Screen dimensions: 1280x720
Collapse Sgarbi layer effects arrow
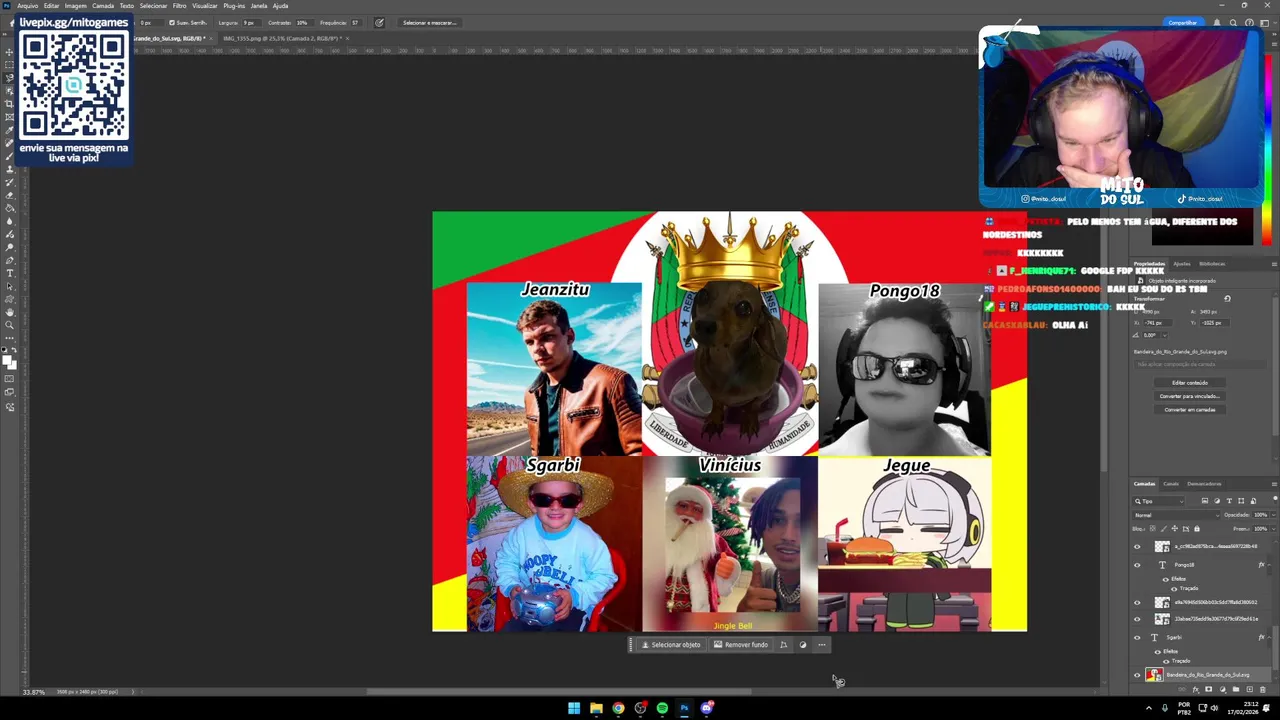1269,637
